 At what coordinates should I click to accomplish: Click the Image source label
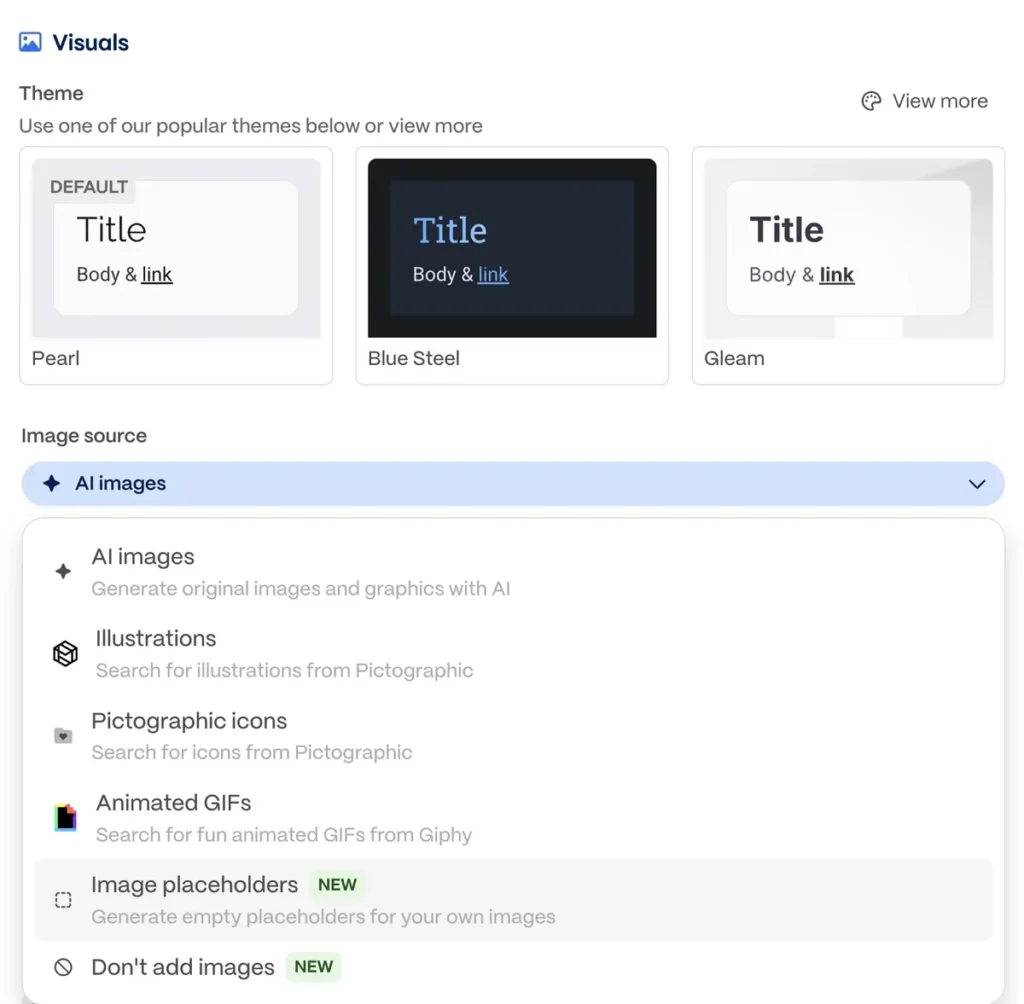point(84,436)
